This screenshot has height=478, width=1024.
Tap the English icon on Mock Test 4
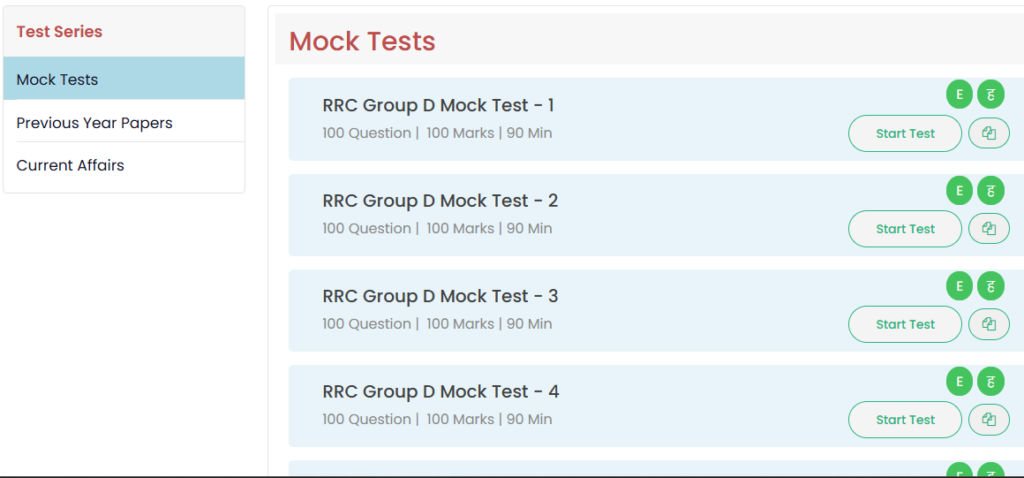pos(959,381)
